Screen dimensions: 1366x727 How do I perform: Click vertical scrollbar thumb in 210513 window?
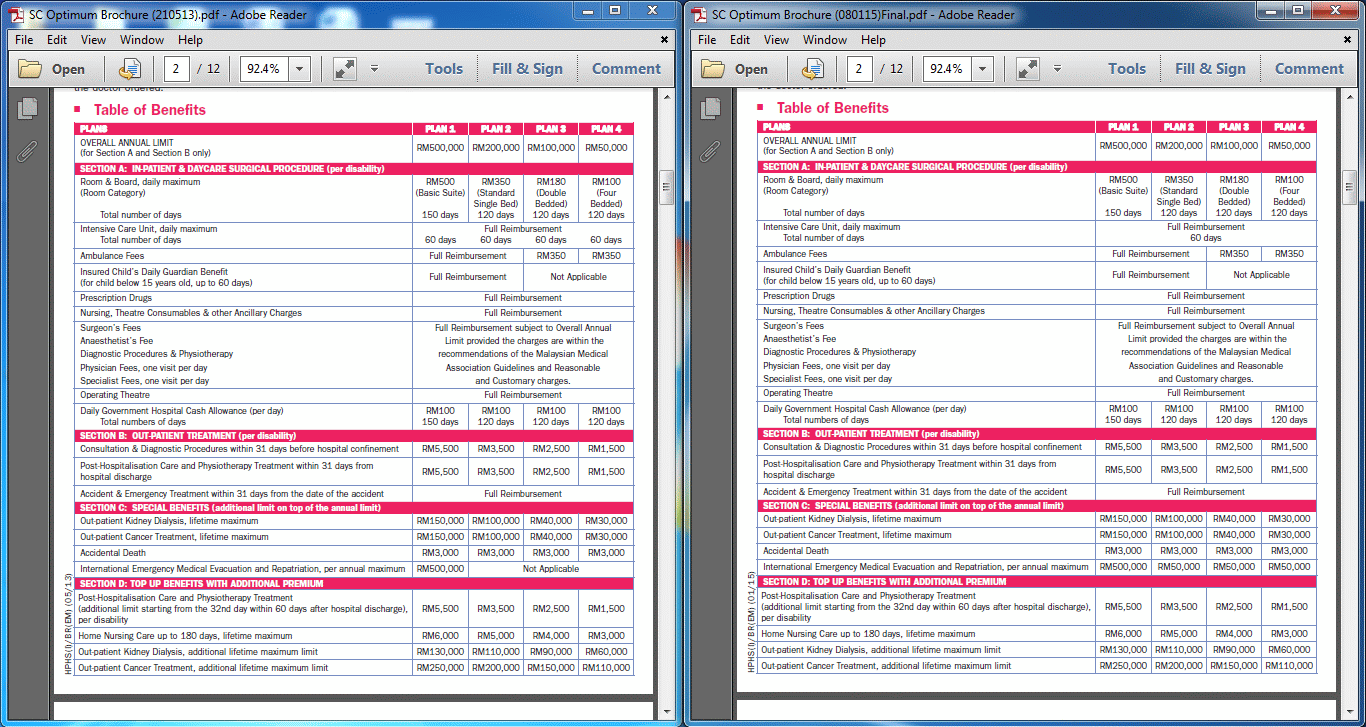666,187
